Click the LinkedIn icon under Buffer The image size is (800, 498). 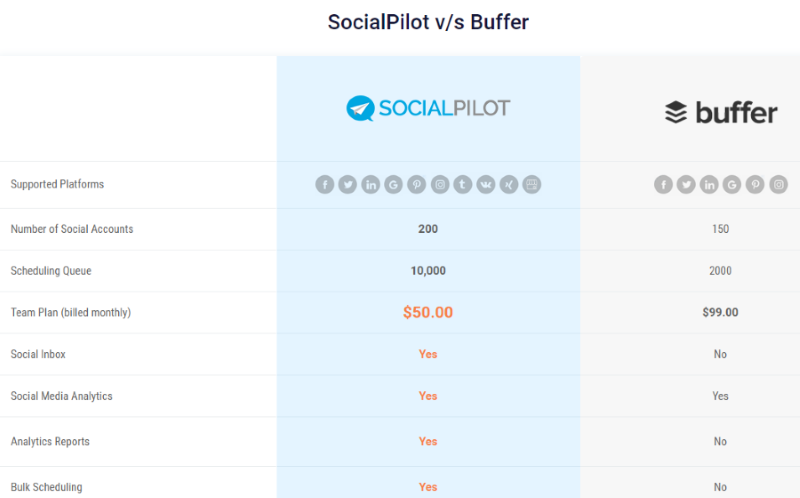pyautogui.click(x=709, y=184)
